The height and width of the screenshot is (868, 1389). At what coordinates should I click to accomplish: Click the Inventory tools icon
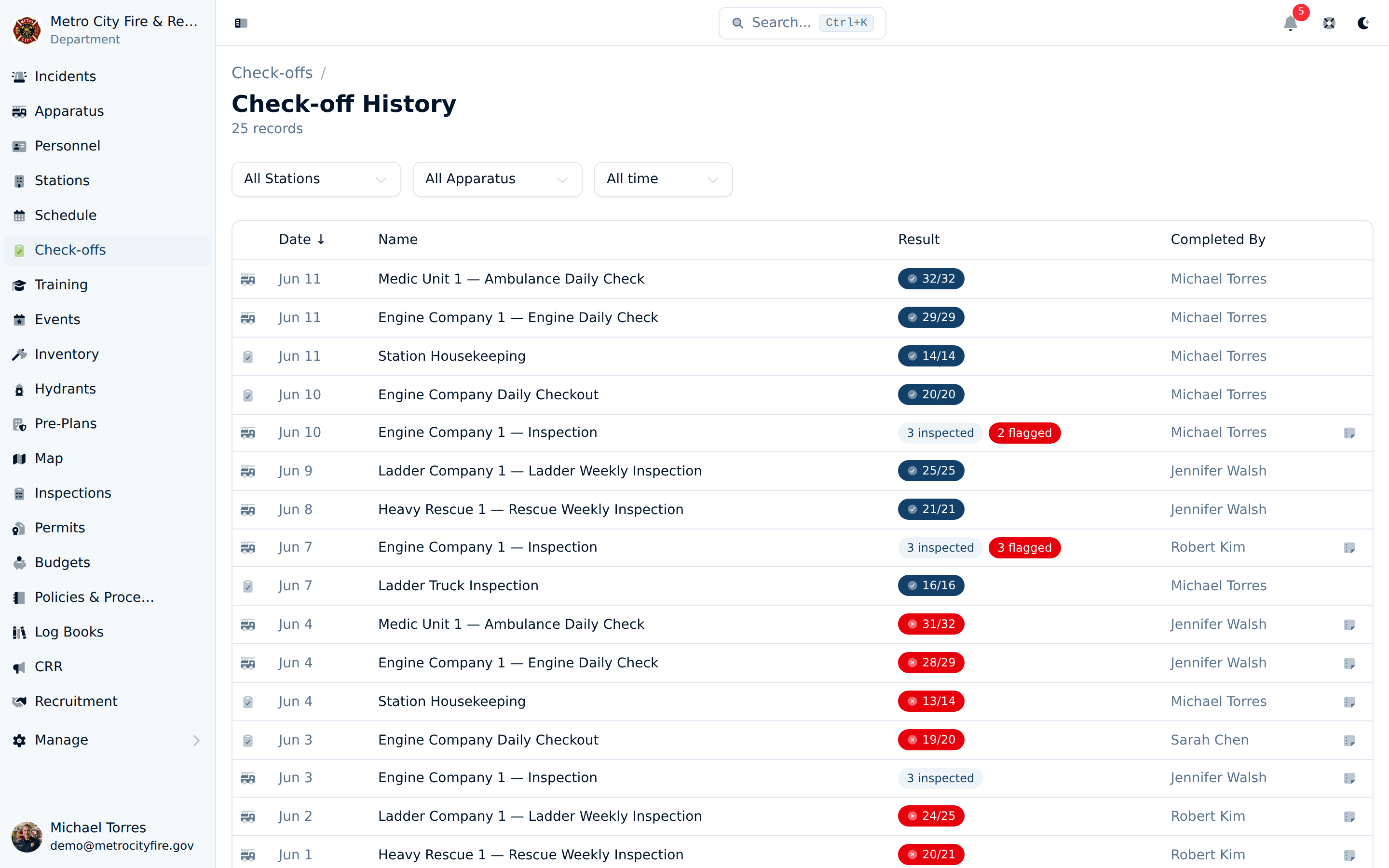pos(19,354)
